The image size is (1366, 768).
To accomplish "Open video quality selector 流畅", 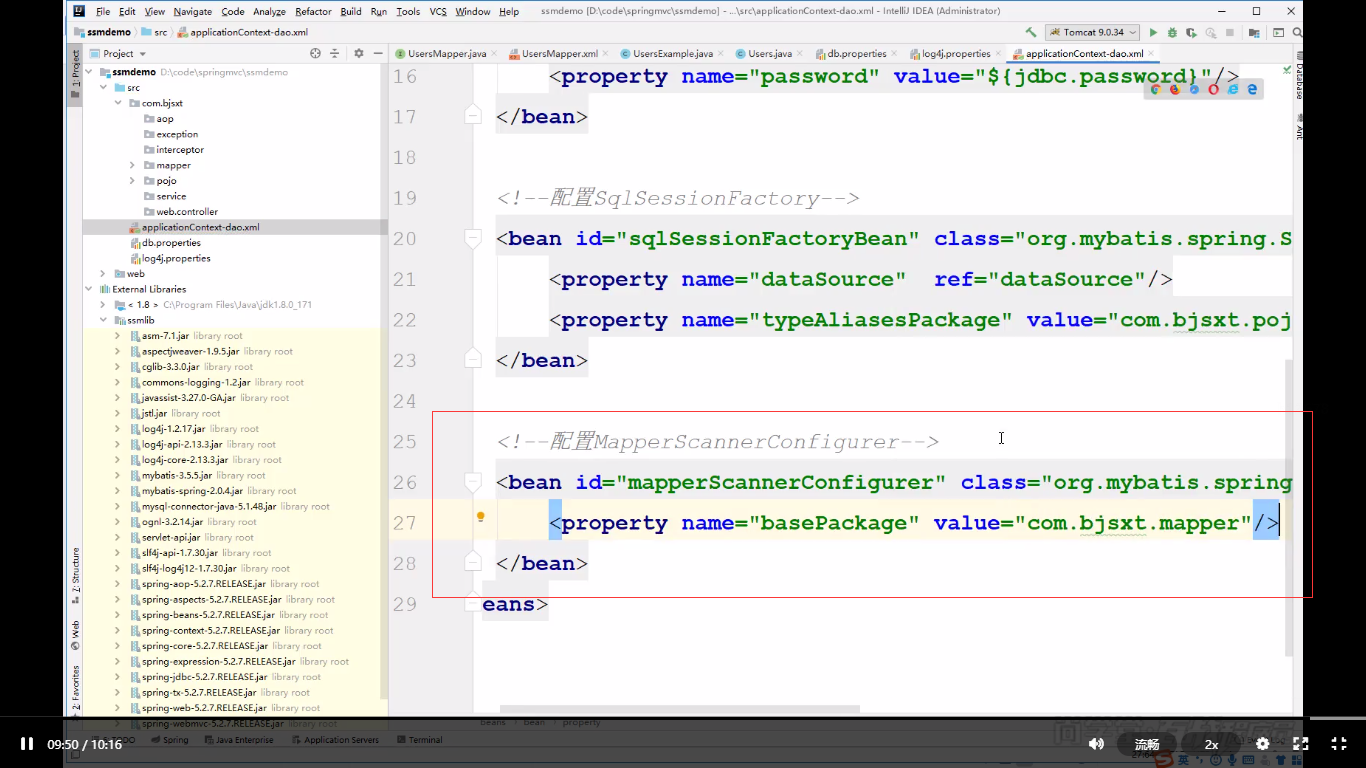I will point(1147,744).
